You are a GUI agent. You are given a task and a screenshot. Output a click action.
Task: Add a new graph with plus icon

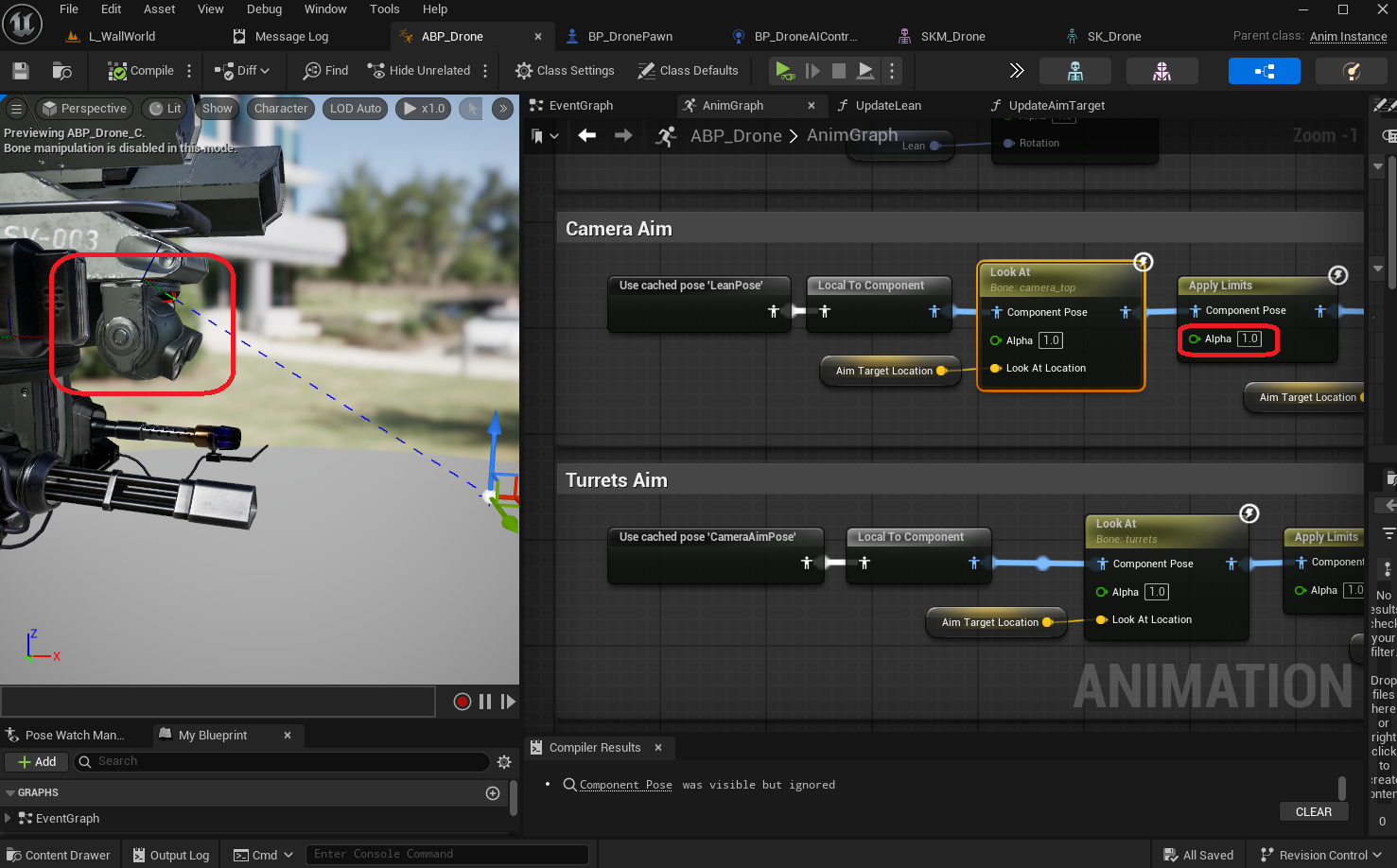tap(493, 793)
